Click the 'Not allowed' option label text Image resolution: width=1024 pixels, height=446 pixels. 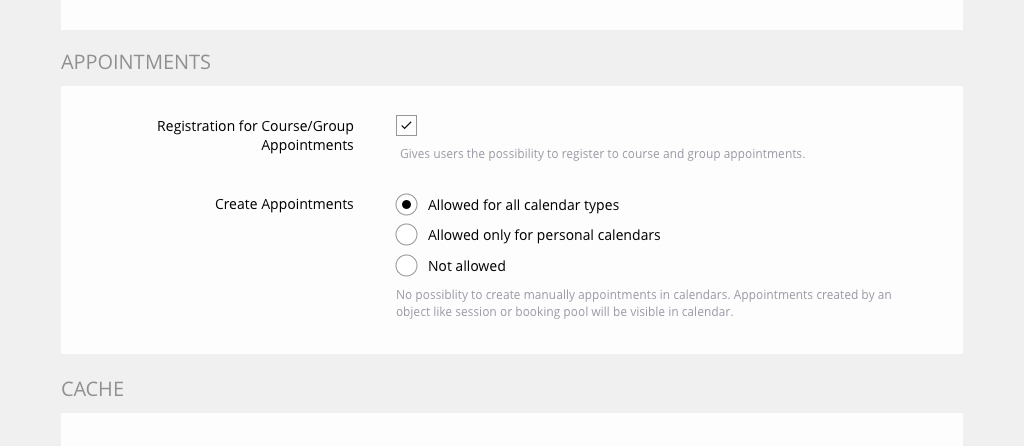[x=467, y=266]
